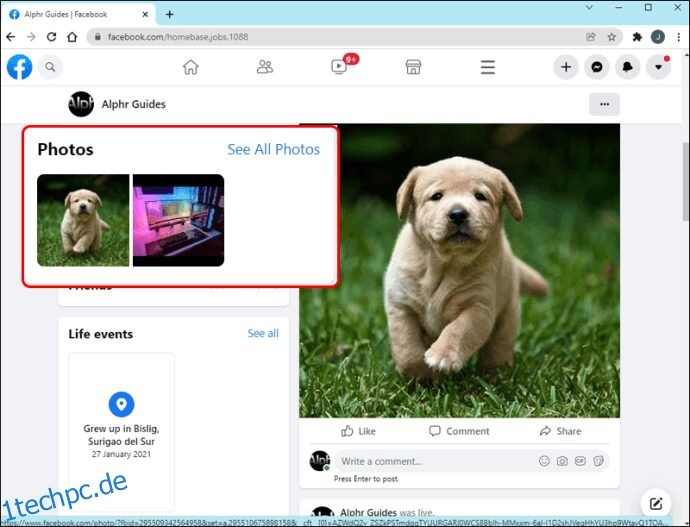Click the new message compose icon
Screen dimensions: 690x527
click(656, 503)
